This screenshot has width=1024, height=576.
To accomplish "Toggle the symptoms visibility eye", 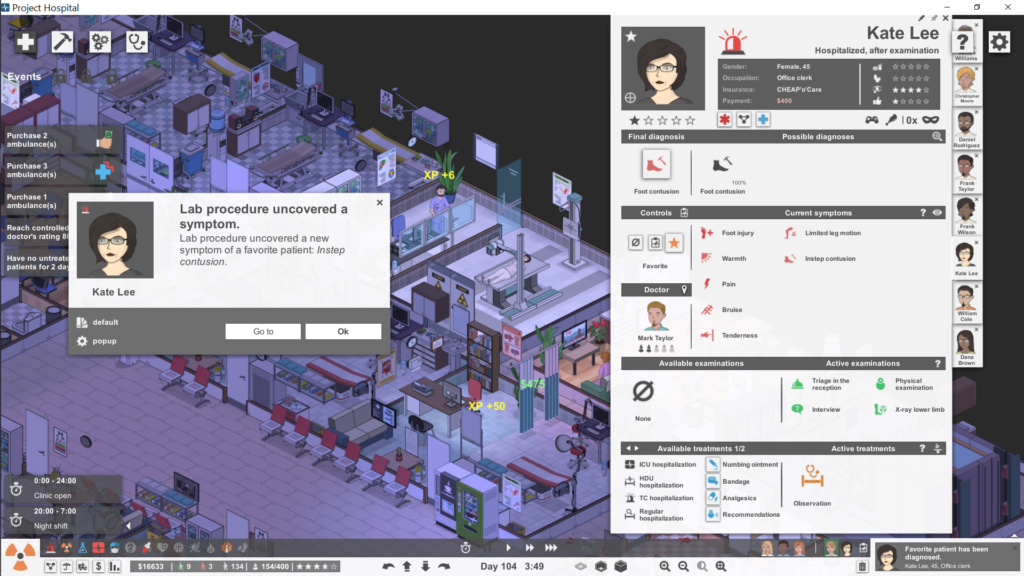I will tap(937, 213).
